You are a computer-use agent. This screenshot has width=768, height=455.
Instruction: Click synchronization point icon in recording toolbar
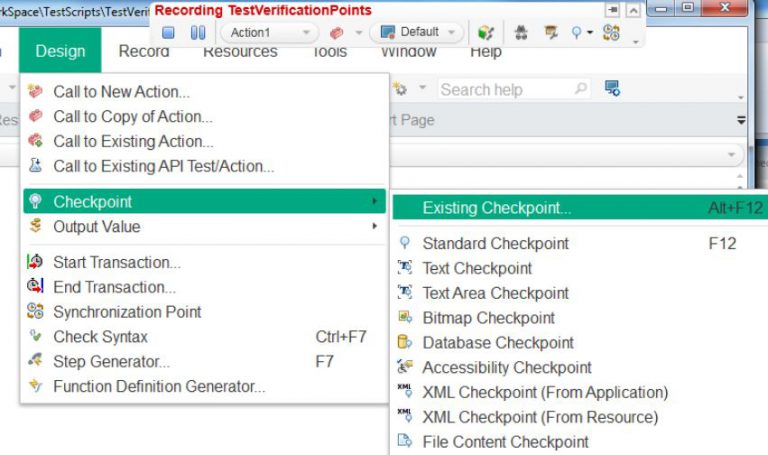pos(611,33)
